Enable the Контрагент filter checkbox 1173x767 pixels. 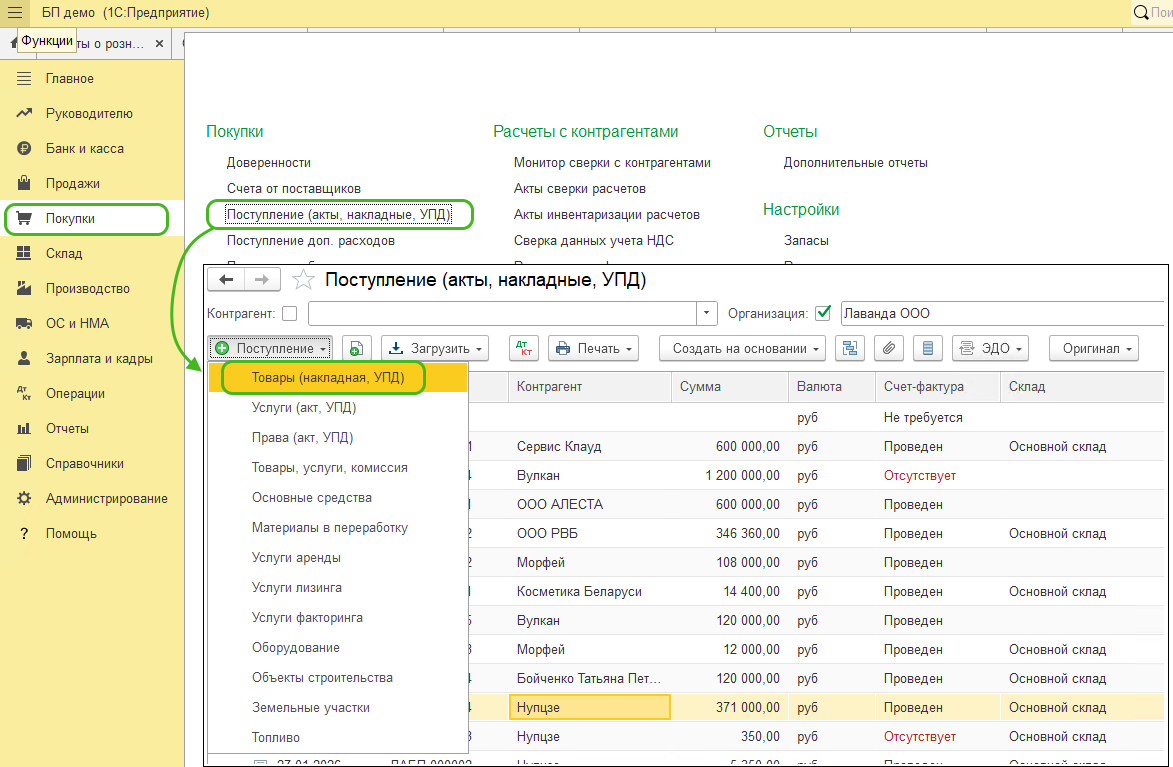290,314
